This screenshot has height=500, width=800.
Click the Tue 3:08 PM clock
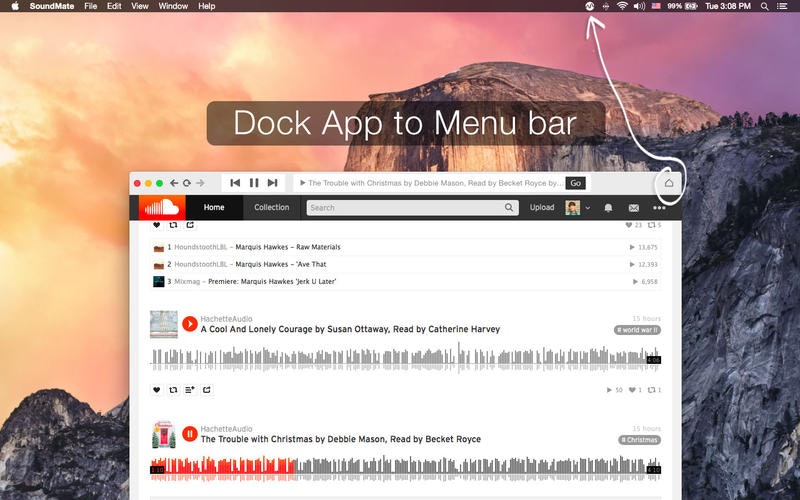(x=728, y=6)
